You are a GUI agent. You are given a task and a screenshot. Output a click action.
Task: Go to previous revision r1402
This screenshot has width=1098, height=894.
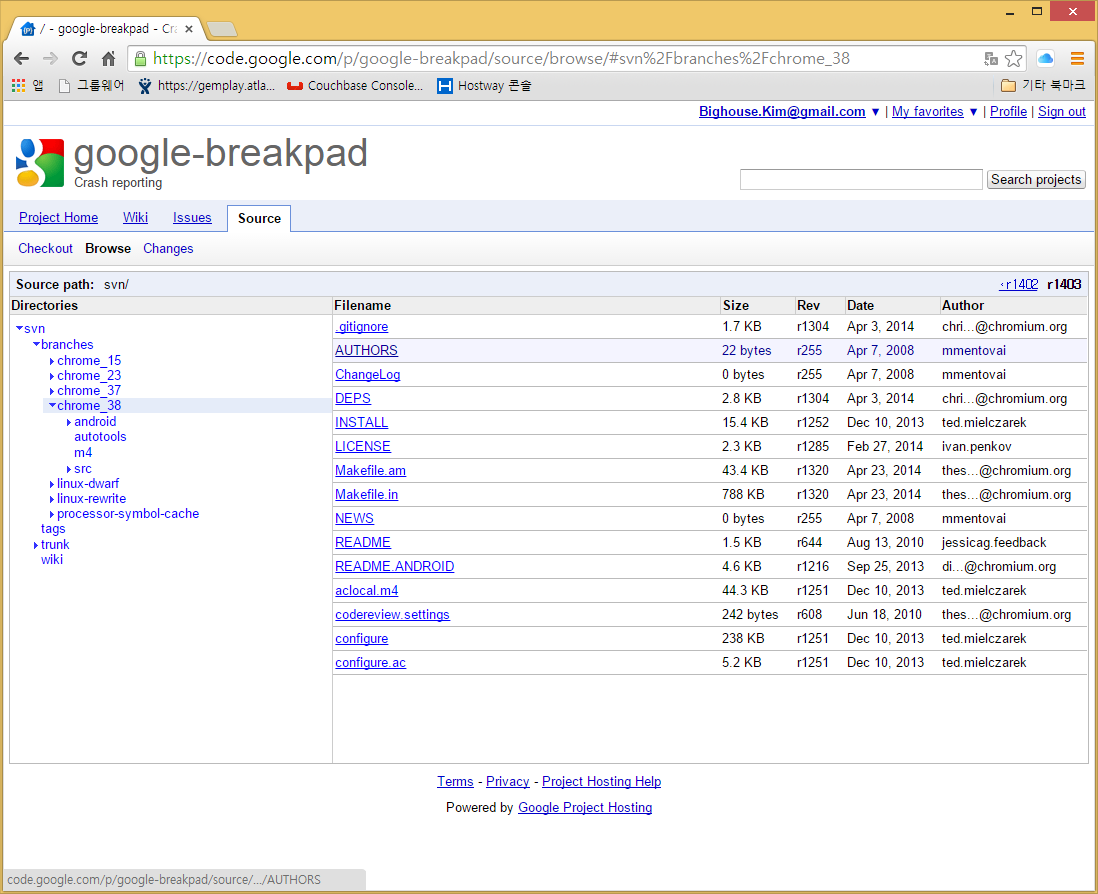pyautogui.click(x=1019, y=284)
